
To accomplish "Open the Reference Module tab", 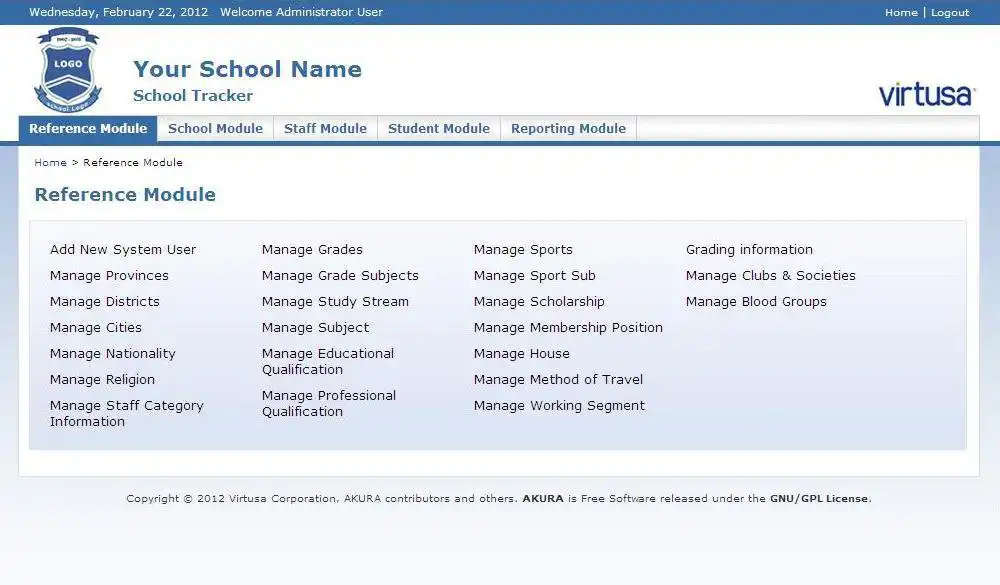I will point(88,128).
